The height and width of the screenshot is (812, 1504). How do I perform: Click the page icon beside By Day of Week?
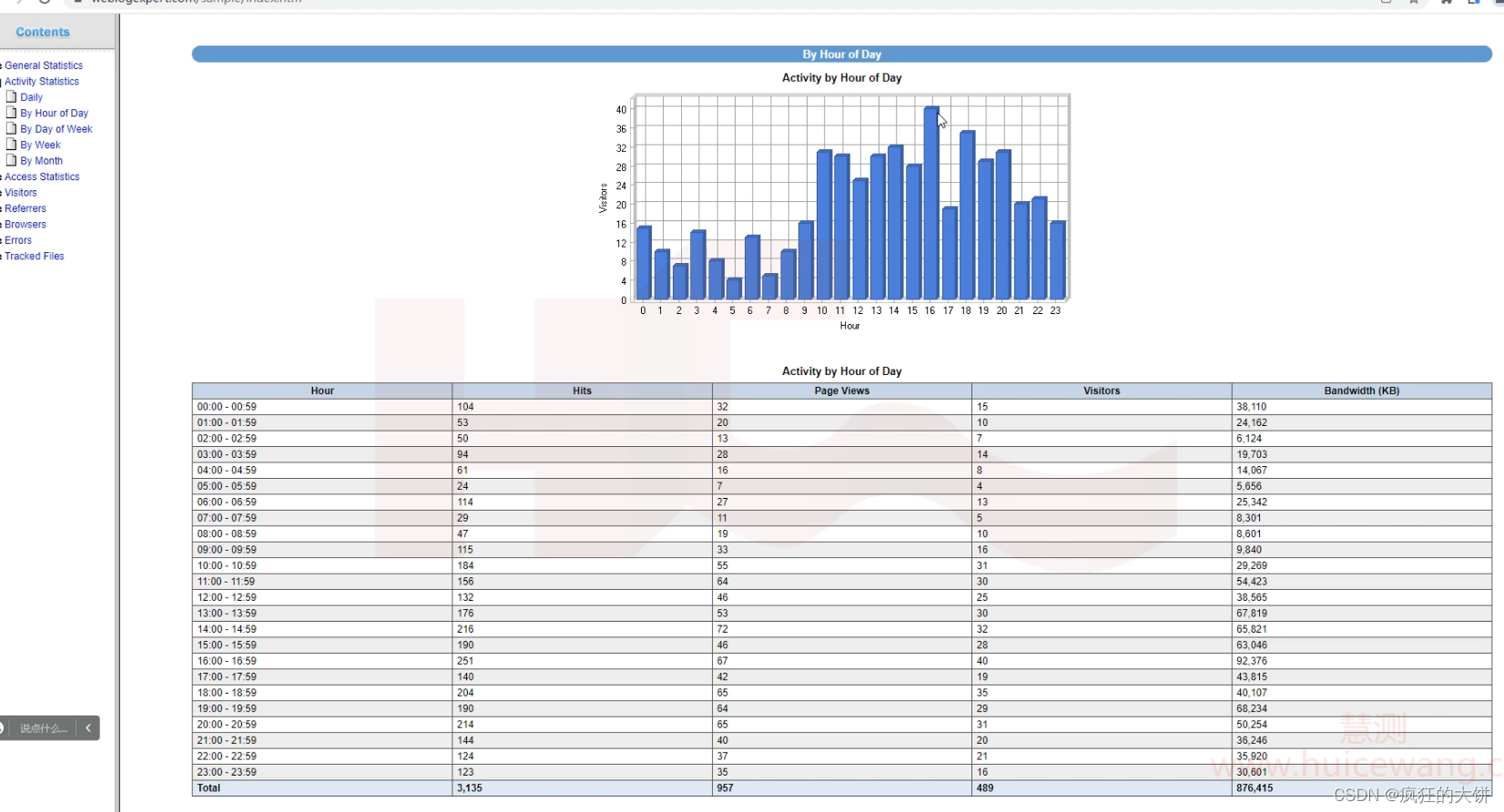click(12, 128)
